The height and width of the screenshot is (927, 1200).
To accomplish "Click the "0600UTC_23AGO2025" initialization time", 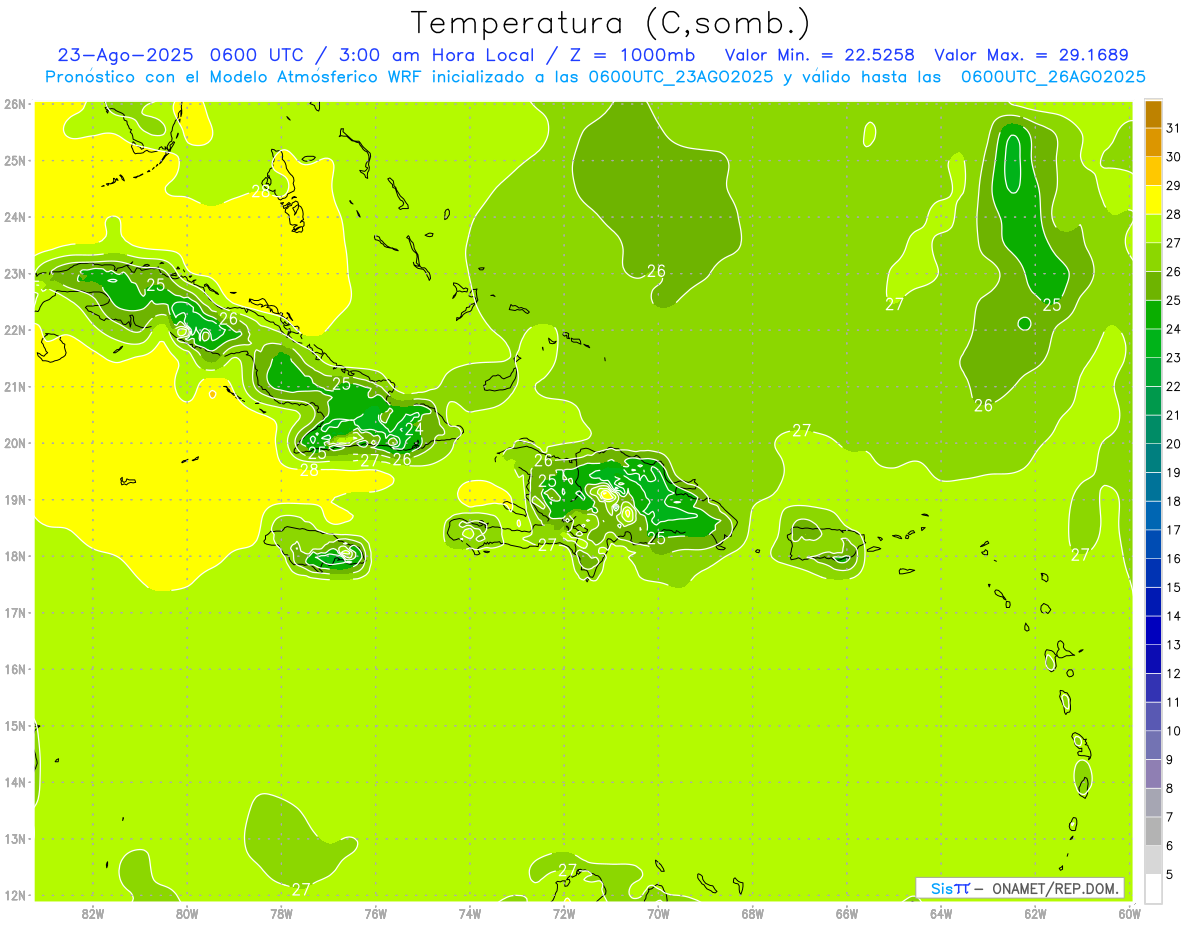I will pyautogui.click(x=681, y=77).
